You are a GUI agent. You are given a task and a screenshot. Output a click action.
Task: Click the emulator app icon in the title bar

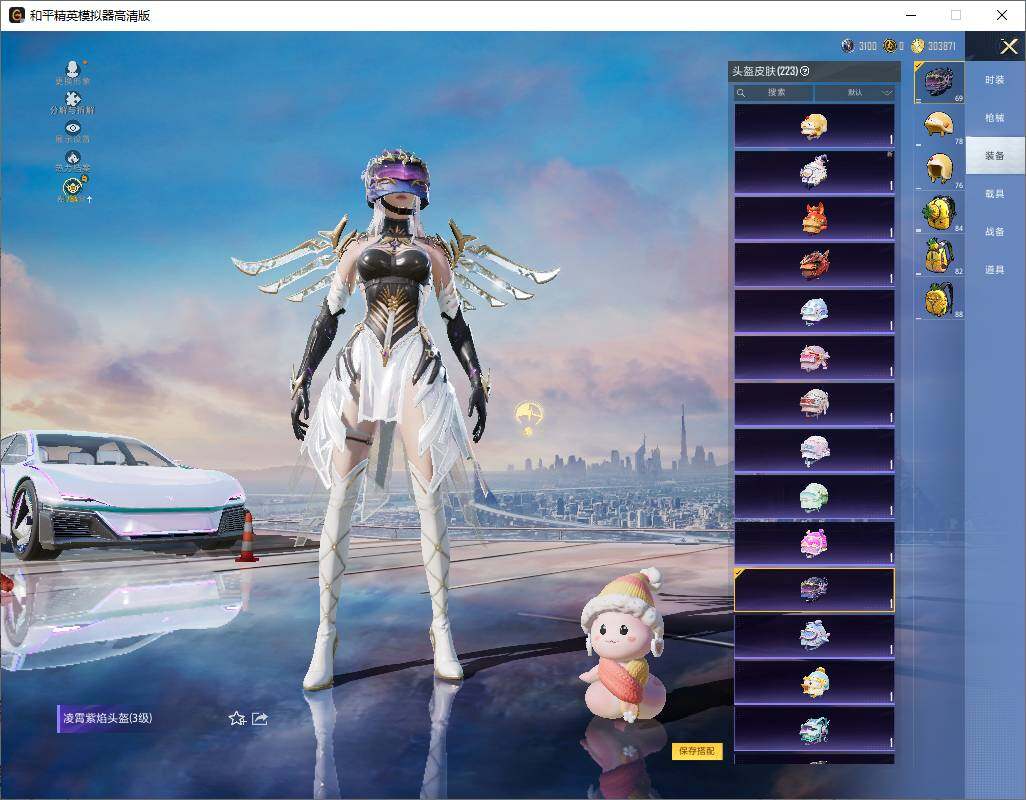tap(16, 15)
